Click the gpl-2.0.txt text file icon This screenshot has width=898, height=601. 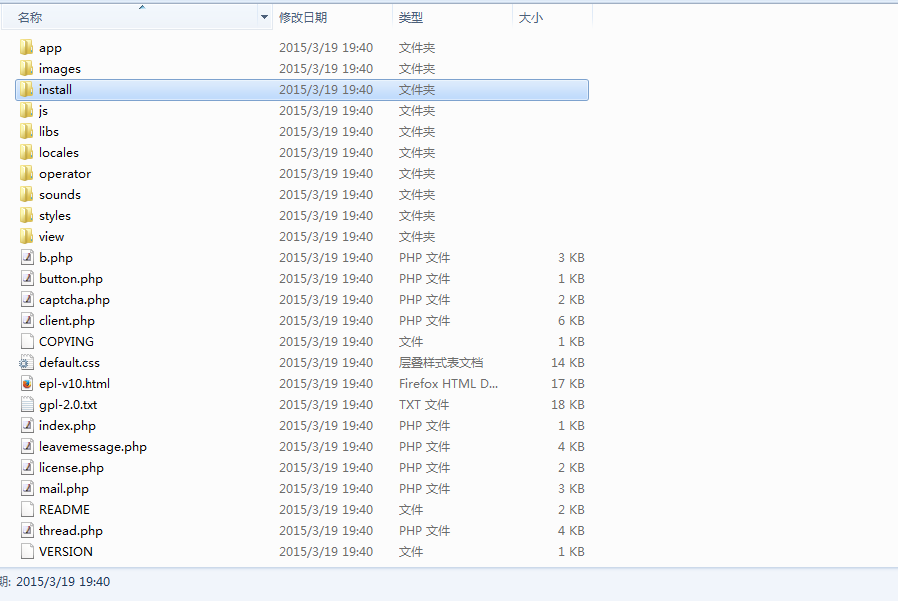point(27,404)
